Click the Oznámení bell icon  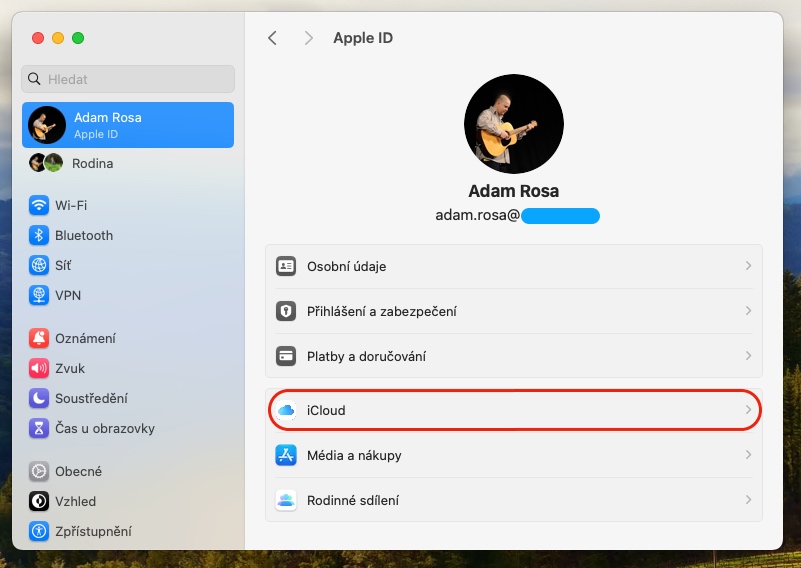[39, 338]
